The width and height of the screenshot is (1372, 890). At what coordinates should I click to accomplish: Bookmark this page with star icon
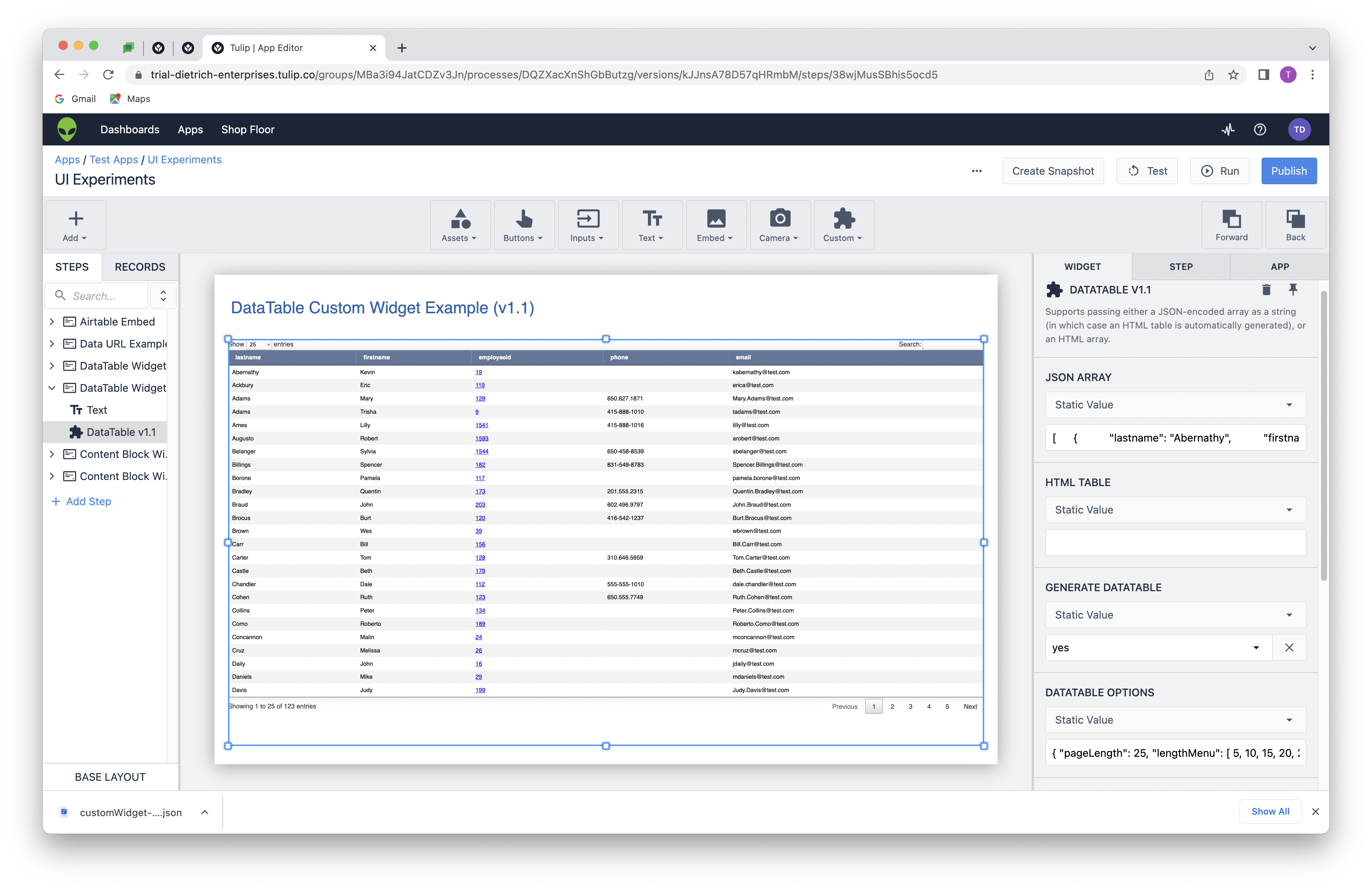tap(1233, 74)
